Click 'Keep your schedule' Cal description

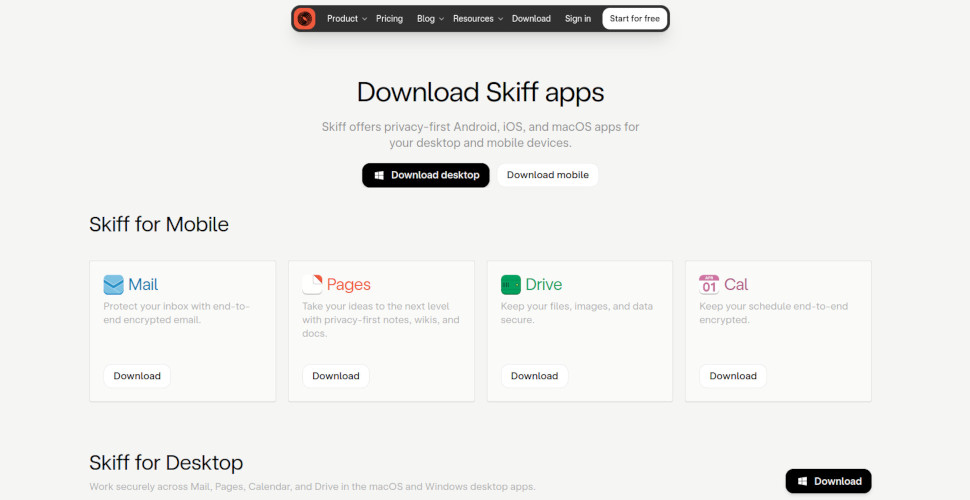[773, 313]
